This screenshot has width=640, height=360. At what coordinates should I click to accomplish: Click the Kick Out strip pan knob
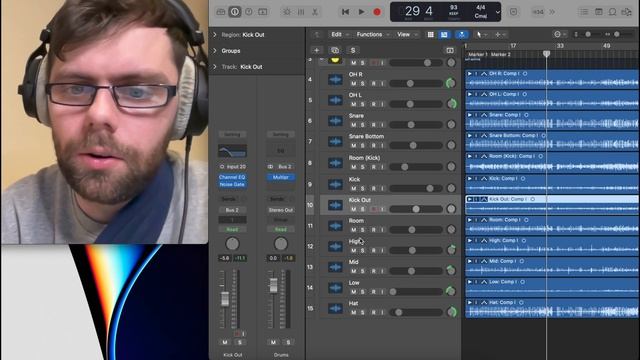click(232, 244)
